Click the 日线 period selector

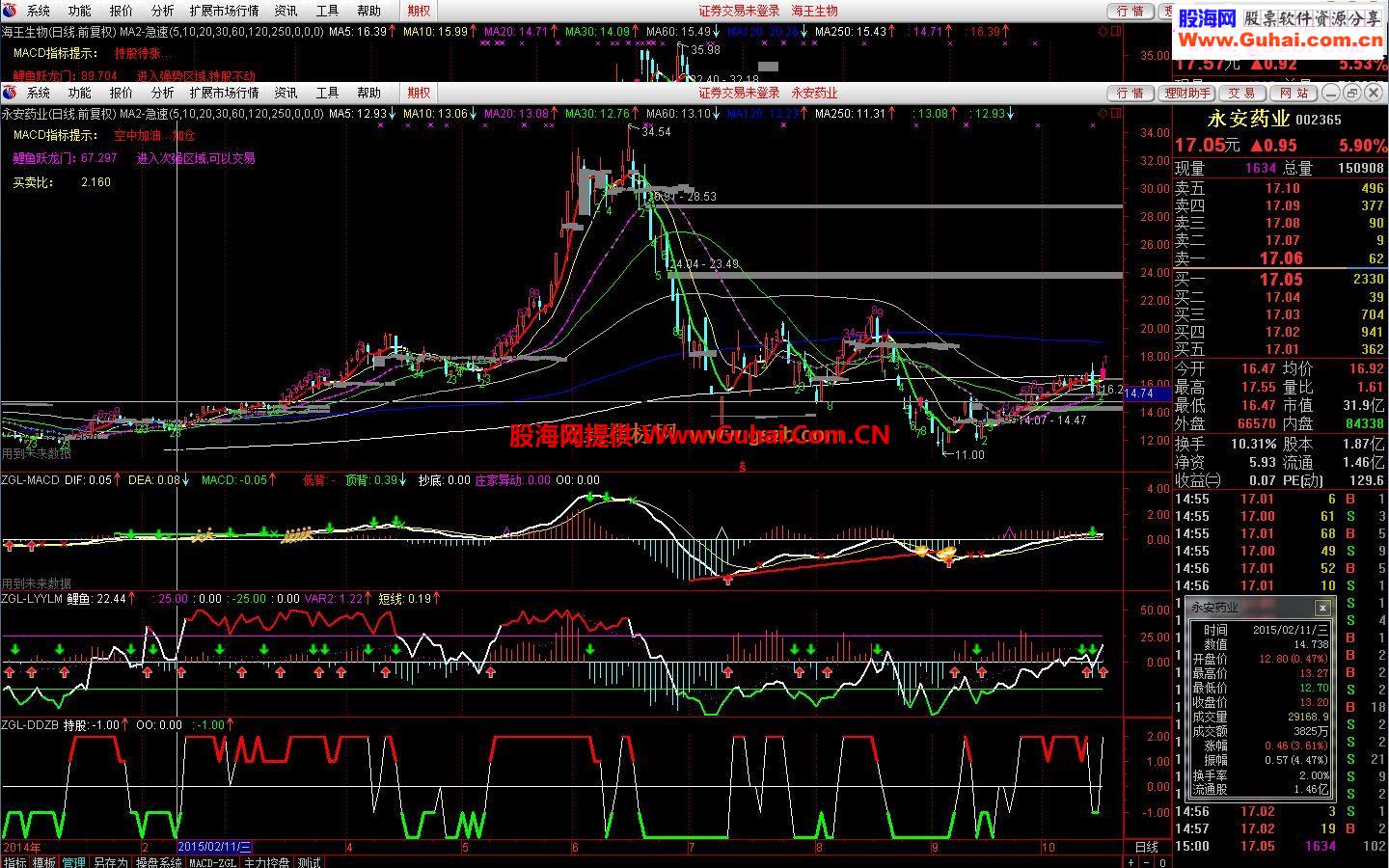1147,847
